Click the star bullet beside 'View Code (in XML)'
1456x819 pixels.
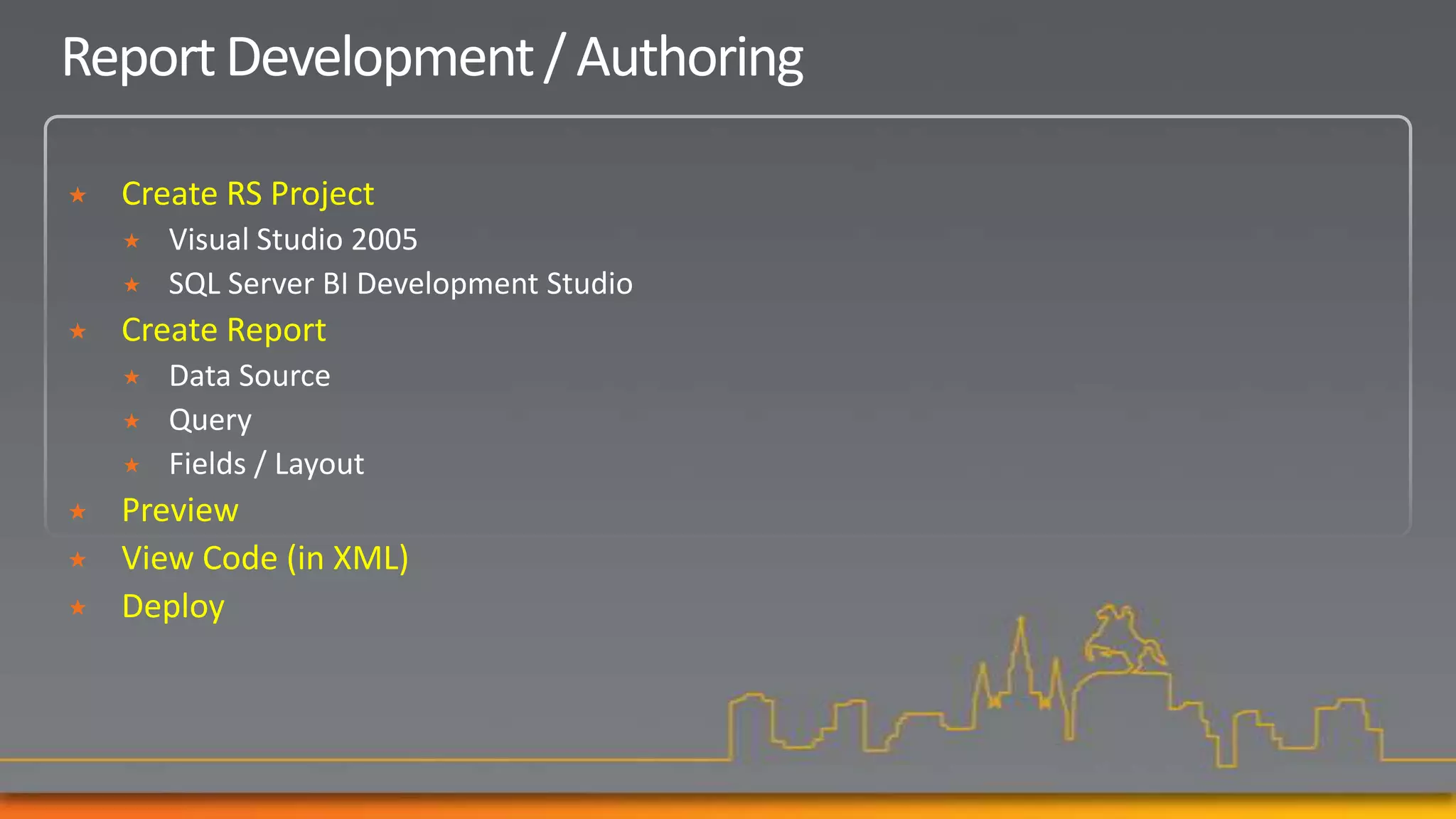pos(78,560)
